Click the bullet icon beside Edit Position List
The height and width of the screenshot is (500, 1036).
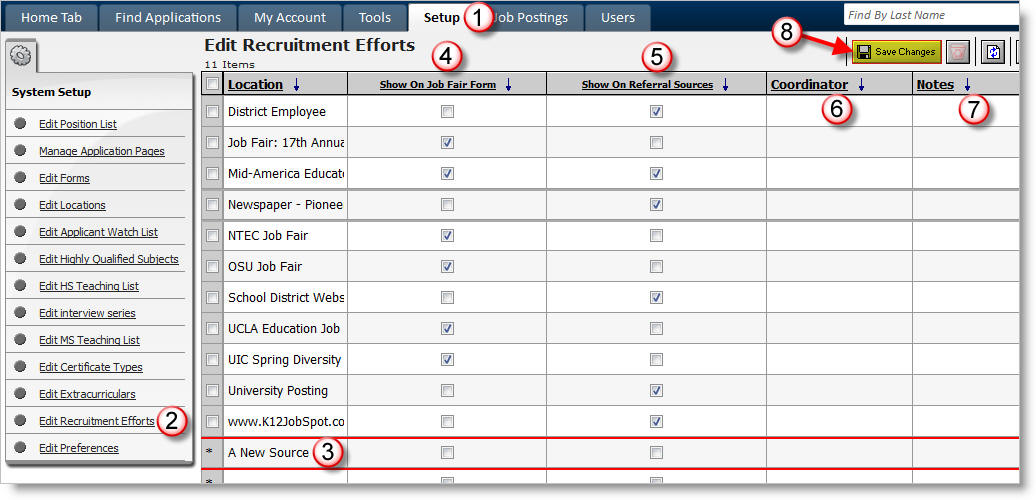[x=21, y=124]
